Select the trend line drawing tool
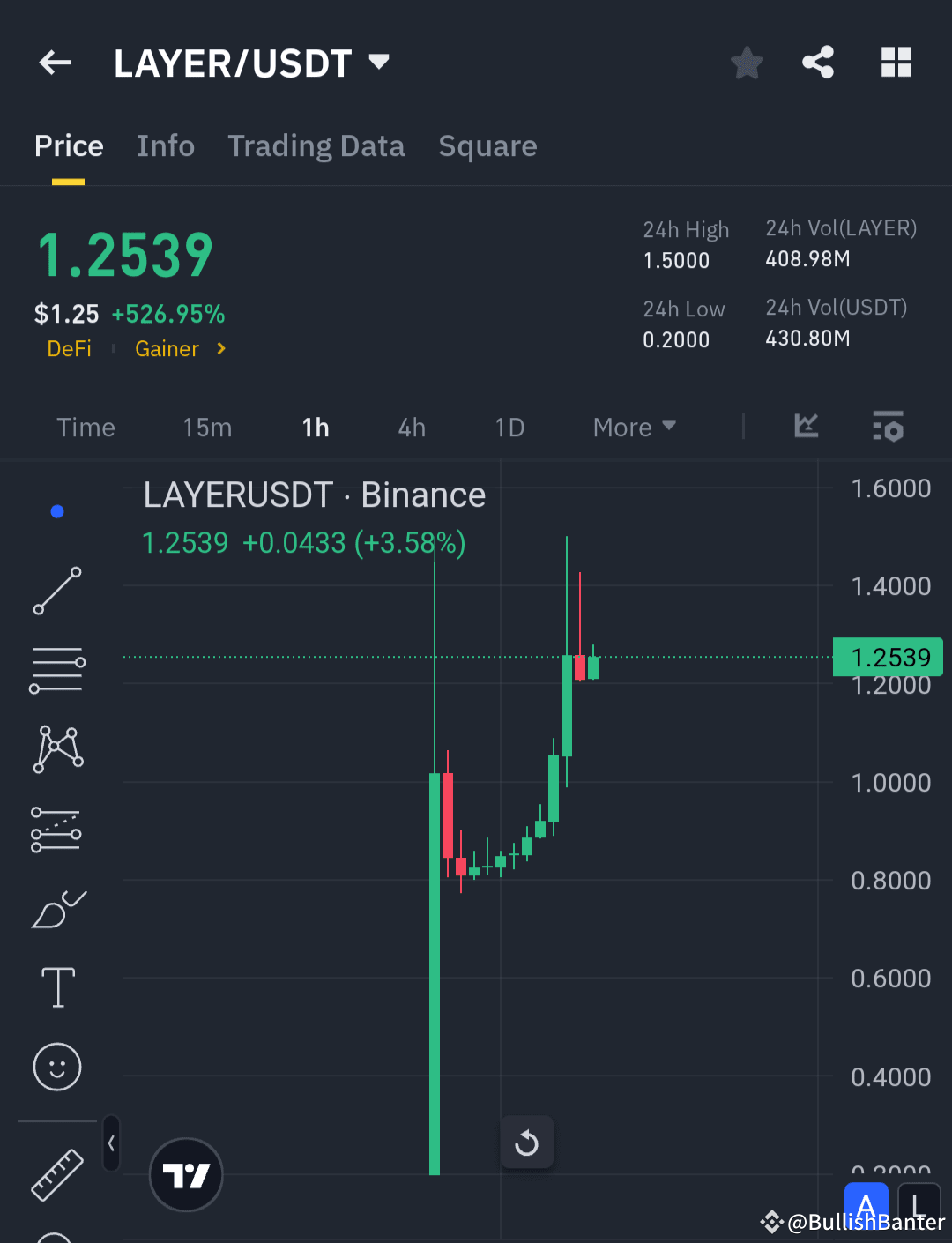 56,591
